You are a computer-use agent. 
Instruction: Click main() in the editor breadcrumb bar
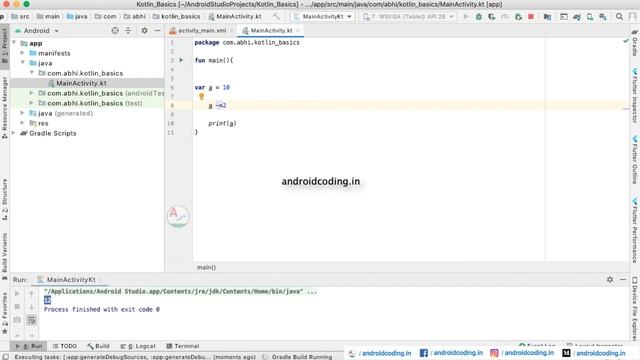coord(206,267)
